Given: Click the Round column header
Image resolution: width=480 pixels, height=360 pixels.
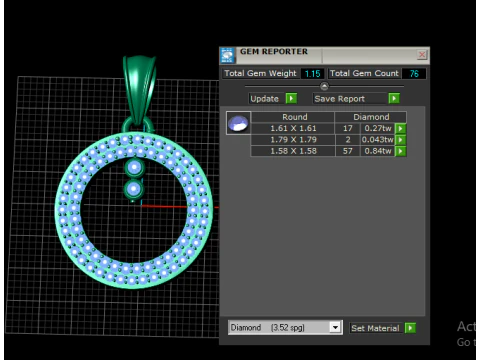Looking at the screenshot, I should tap(293, 117).
